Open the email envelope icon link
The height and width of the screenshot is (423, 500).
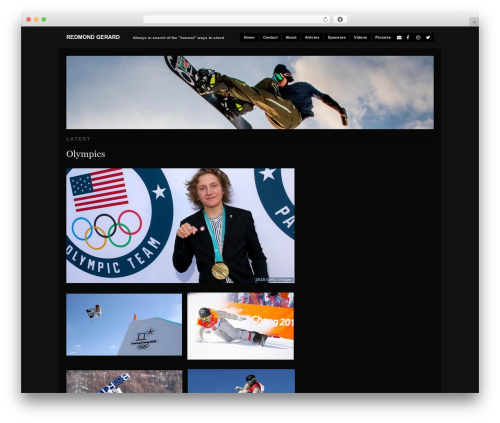pyautogui.click(x=399, y=38)
